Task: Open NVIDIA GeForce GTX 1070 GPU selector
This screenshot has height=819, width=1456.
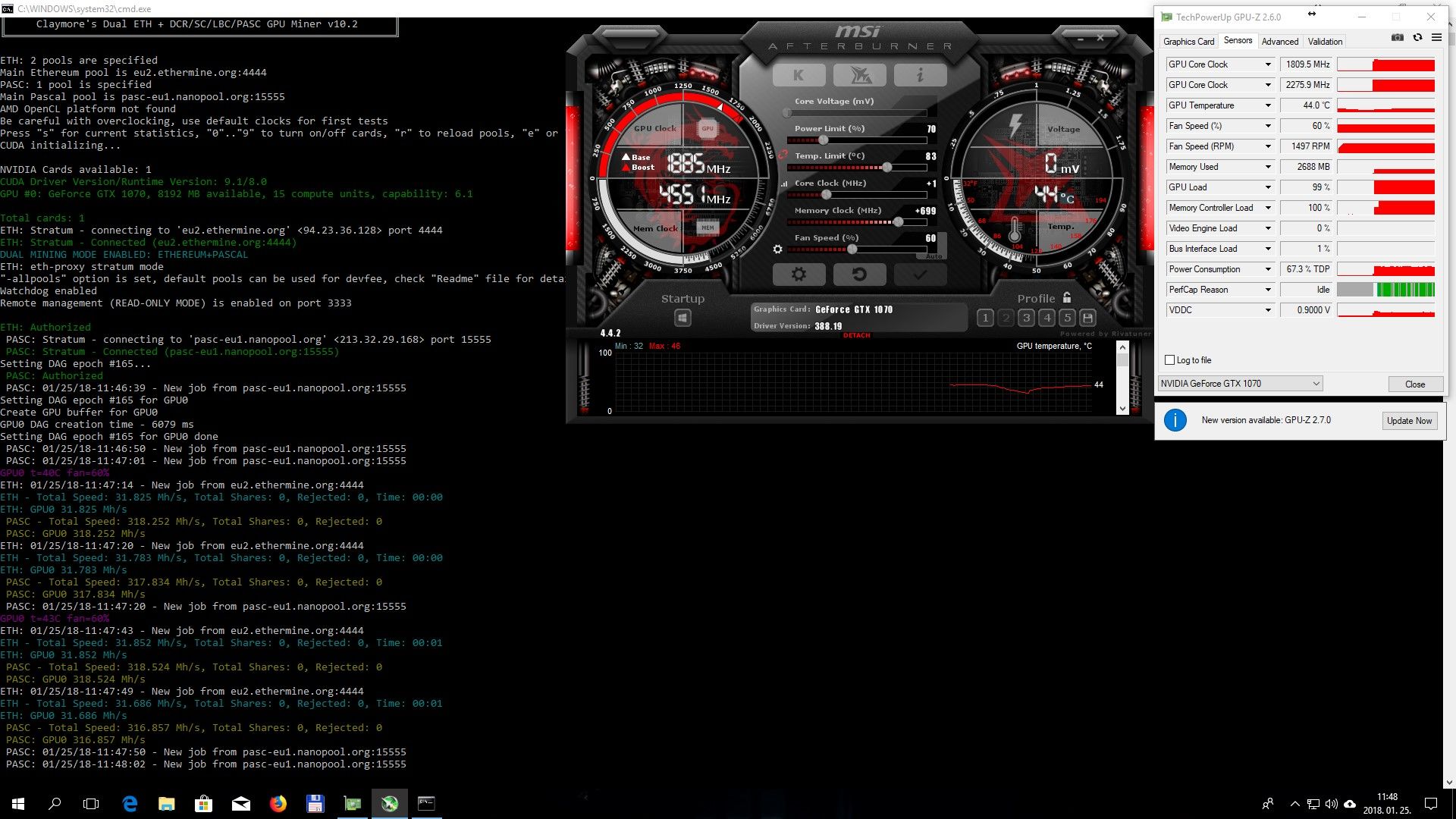Action: tap(1240, 384)
